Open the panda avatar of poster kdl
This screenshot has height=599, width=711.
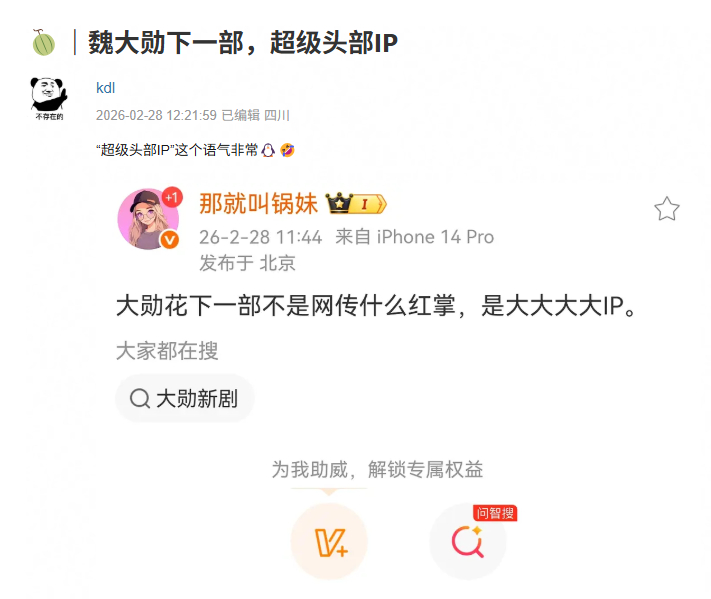click(x=49, y=98)
